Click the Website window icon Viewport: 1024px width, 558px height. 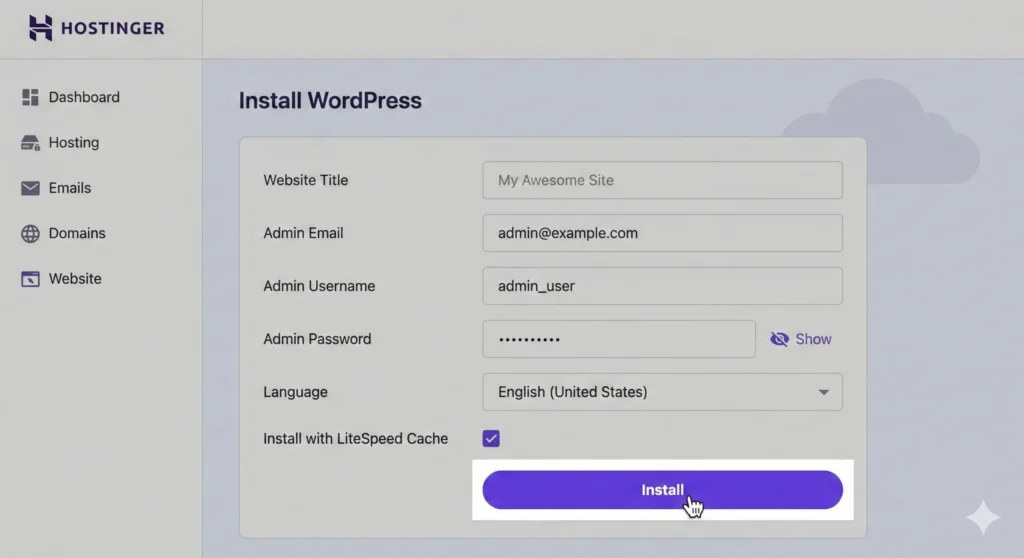(x=30, y=279)
